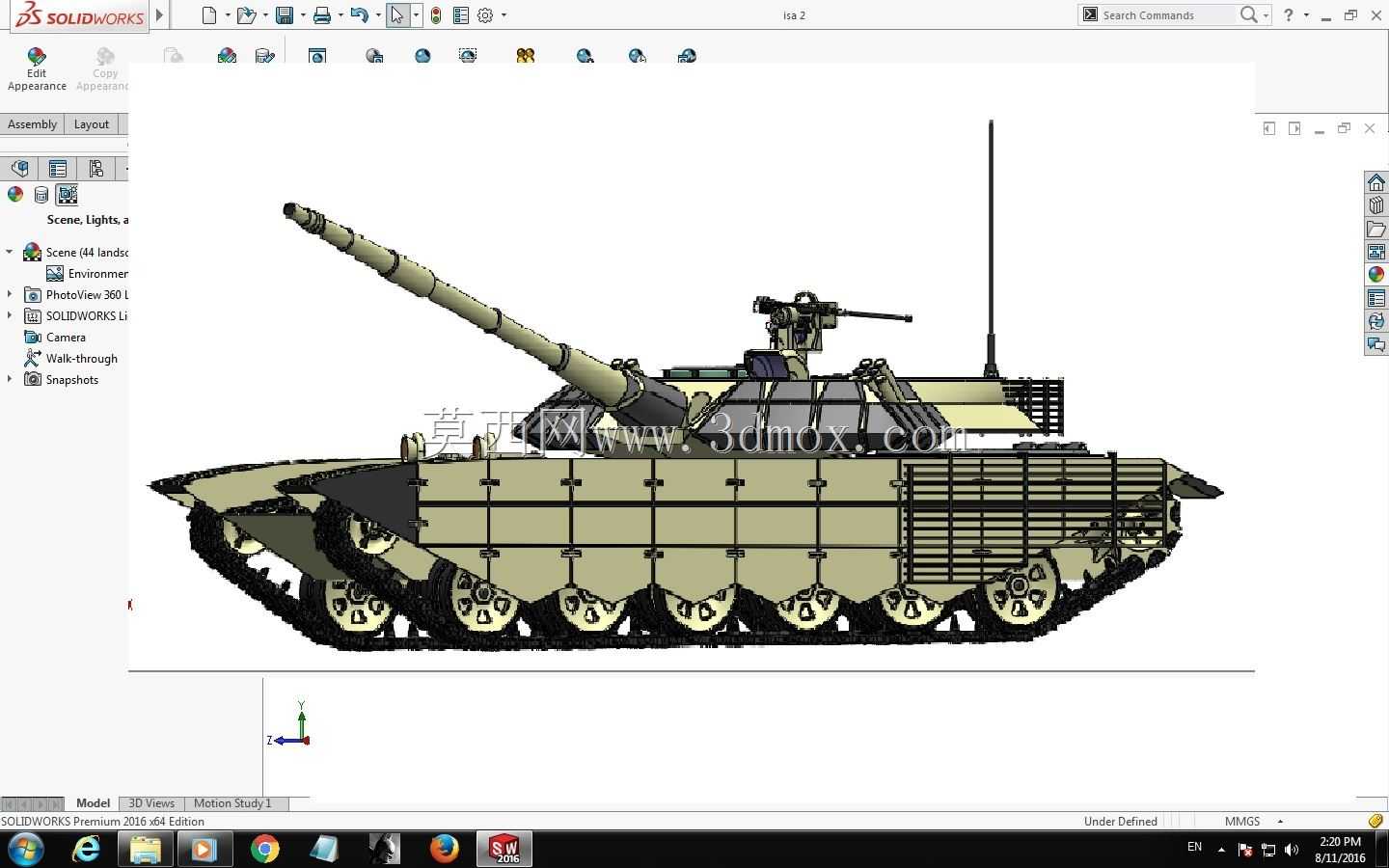Viewport: 1389px width, 868px height.
Task: Select the View Scene, Lights, and Cameras icon
Action: click(x=67, y=195)
